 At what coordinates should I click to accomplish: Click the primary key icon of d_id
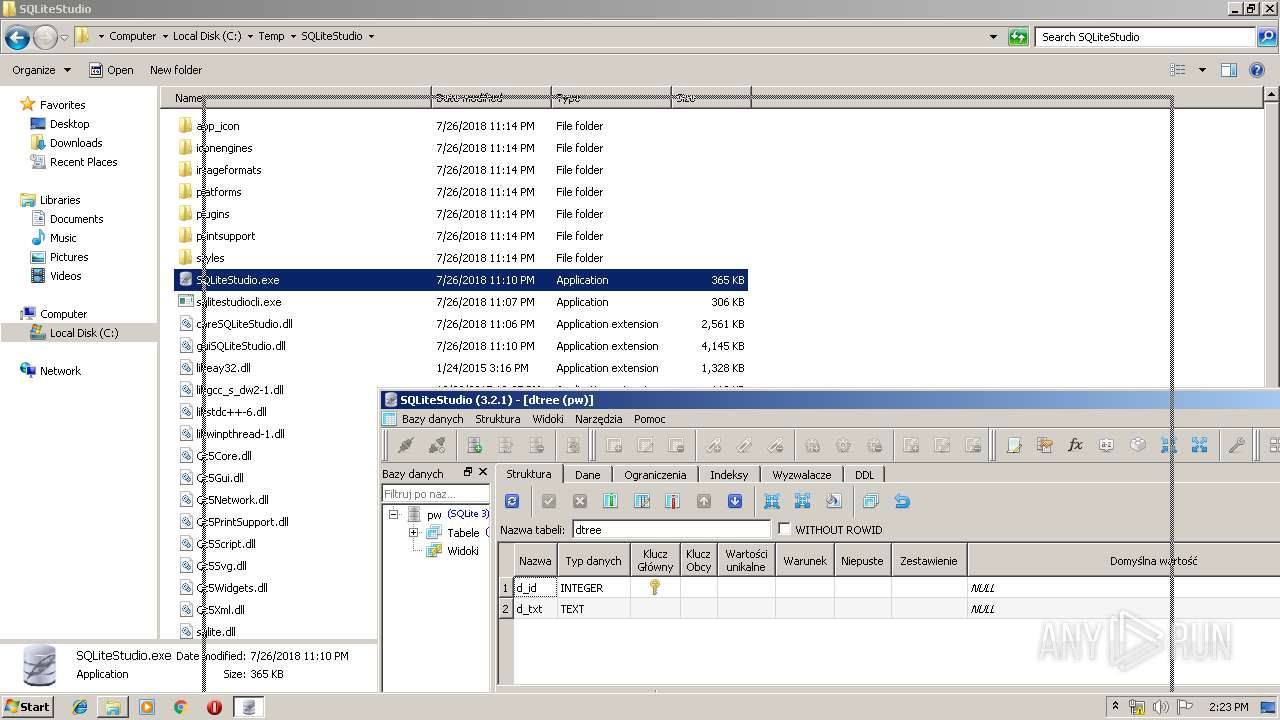click(655, 587)
